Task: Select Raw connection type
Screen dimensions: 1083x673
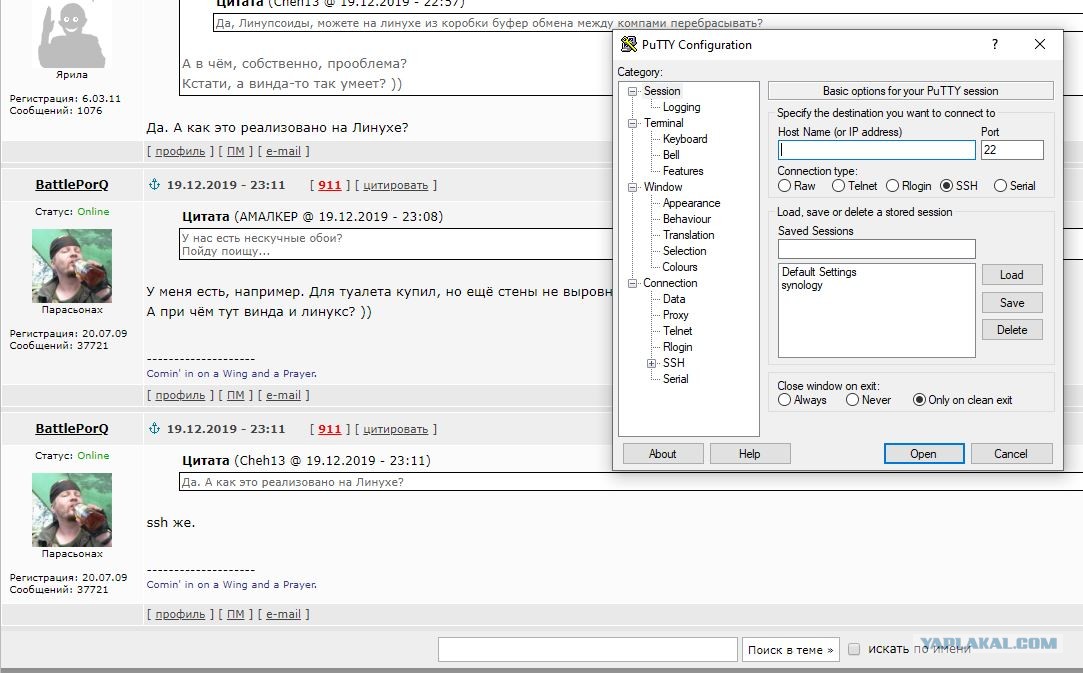Action: pos(785,186)
